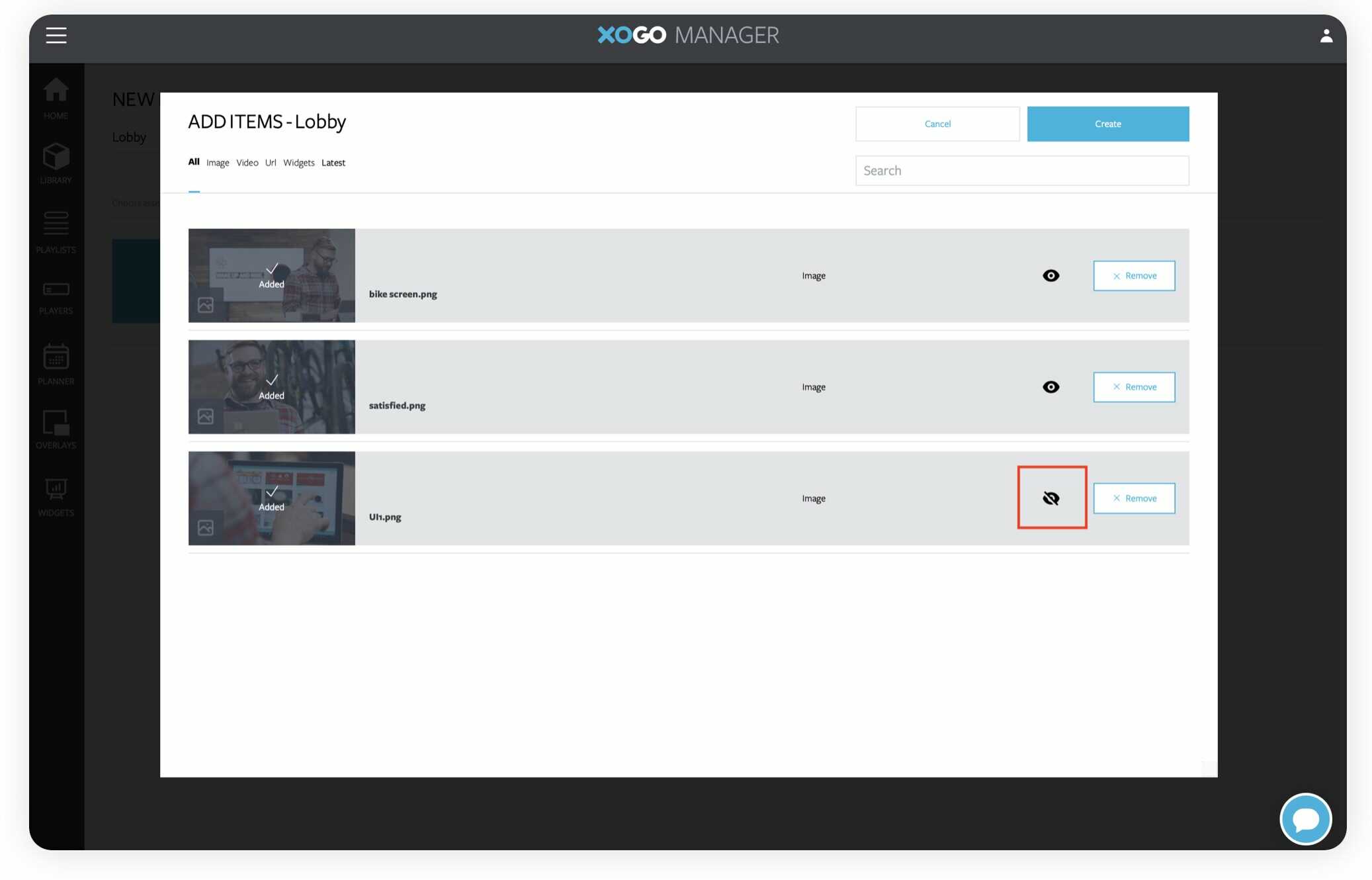This screenshot has height=880, width=1372.
Task: Toggle crossed eye for UI1.png
Action: coord(1050,498)
